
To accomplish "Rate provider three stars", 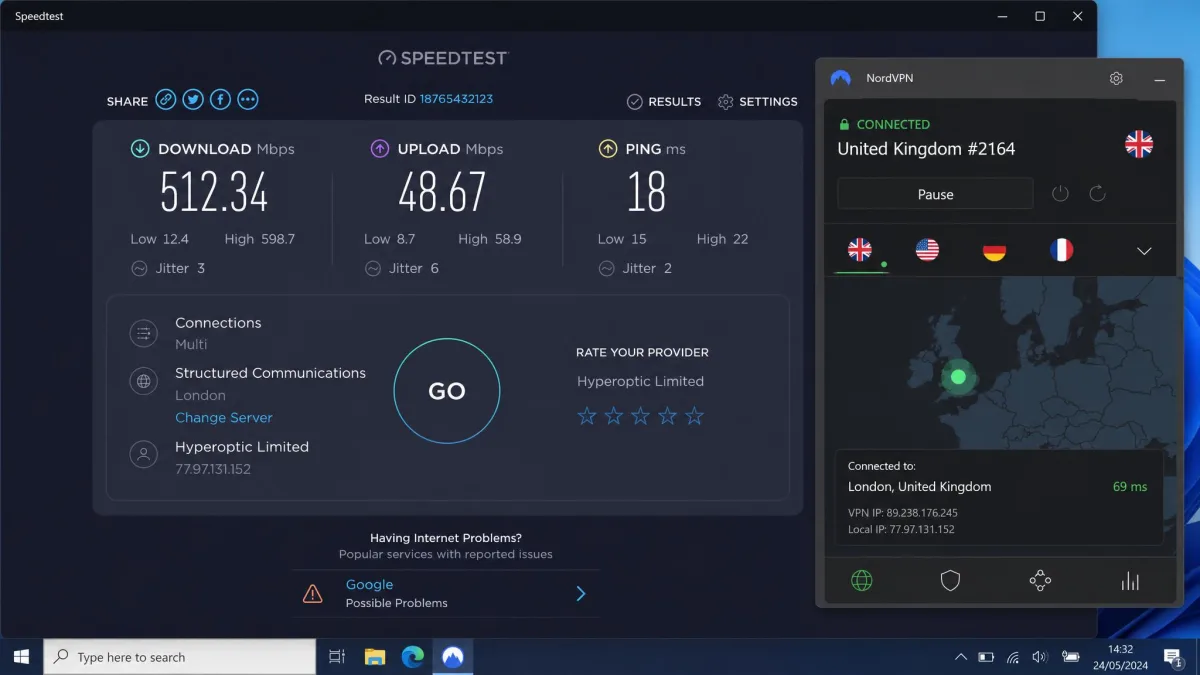I will tap(641, 416).
